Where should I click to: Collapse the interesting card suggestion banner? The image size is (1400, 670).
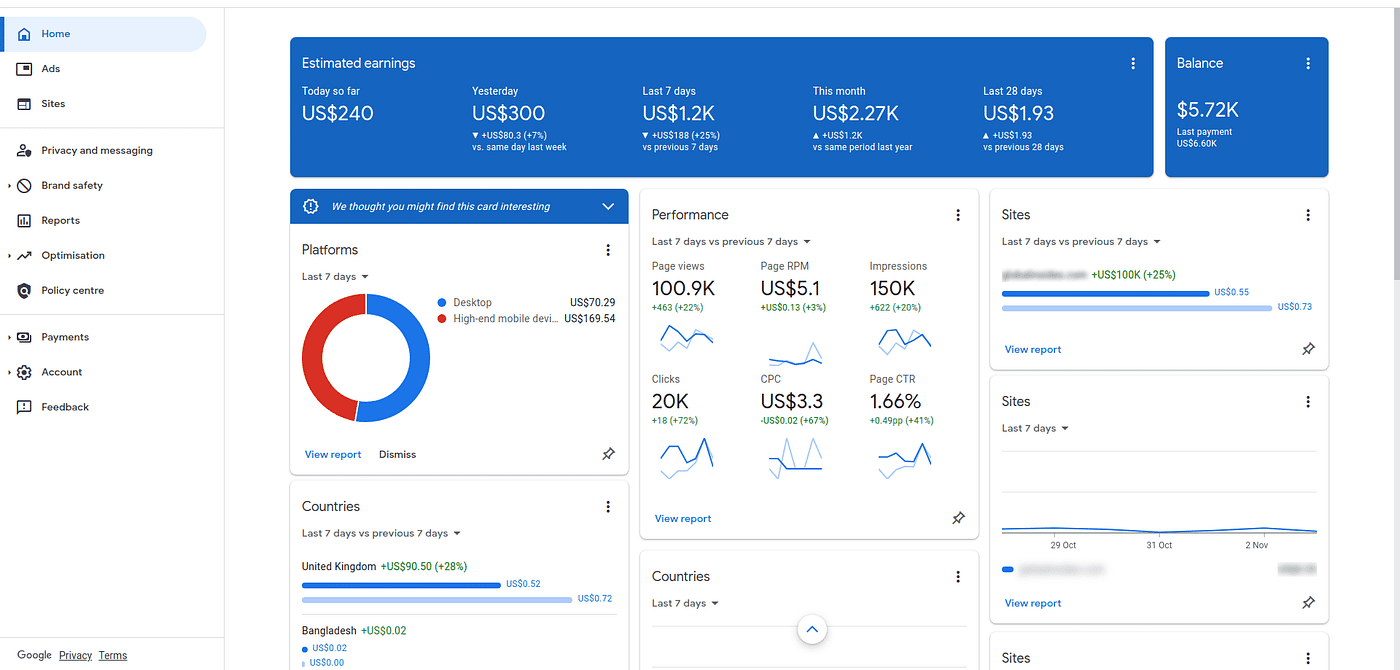click(608, 206)
